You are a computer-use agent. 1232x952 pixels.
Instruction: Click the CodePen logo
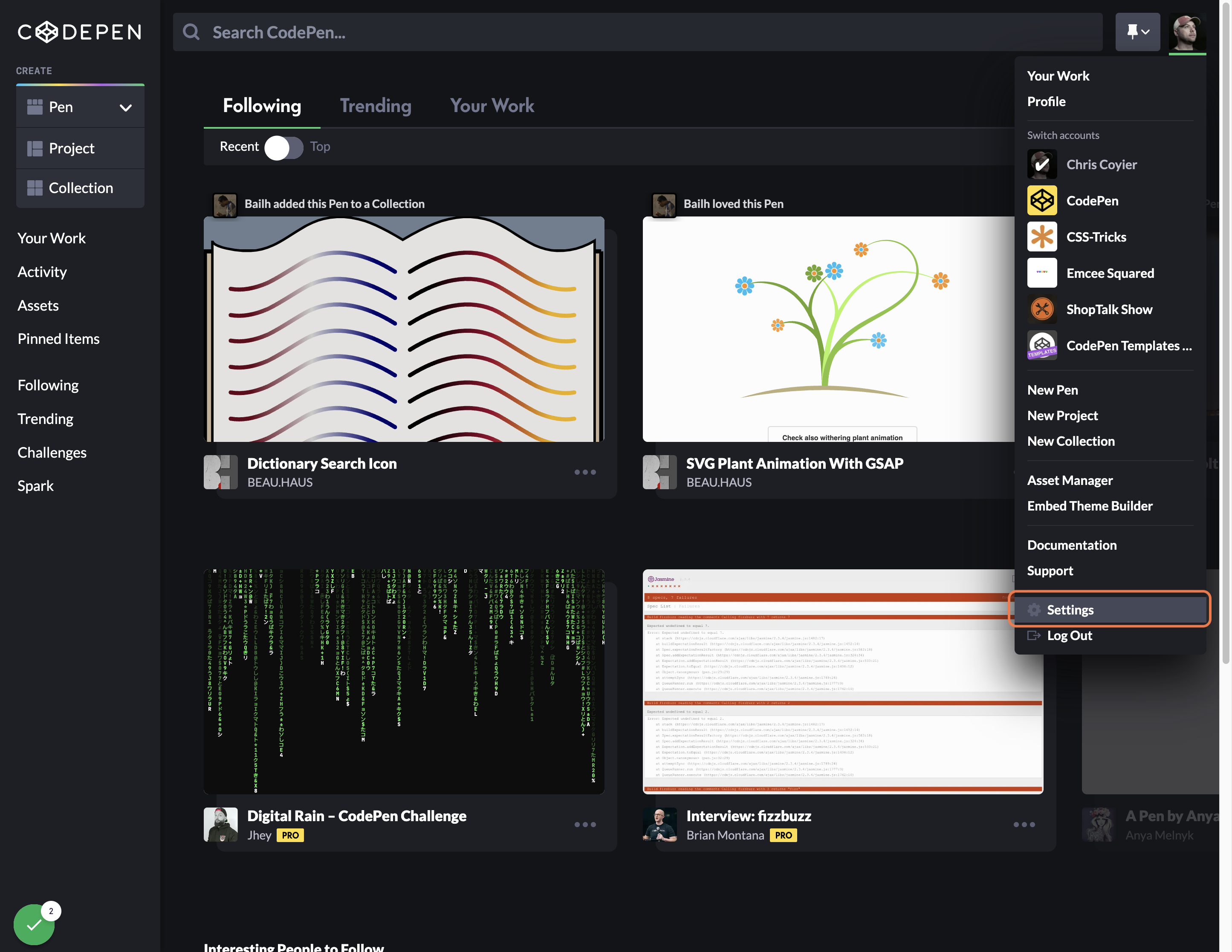(x=79, y=32)
